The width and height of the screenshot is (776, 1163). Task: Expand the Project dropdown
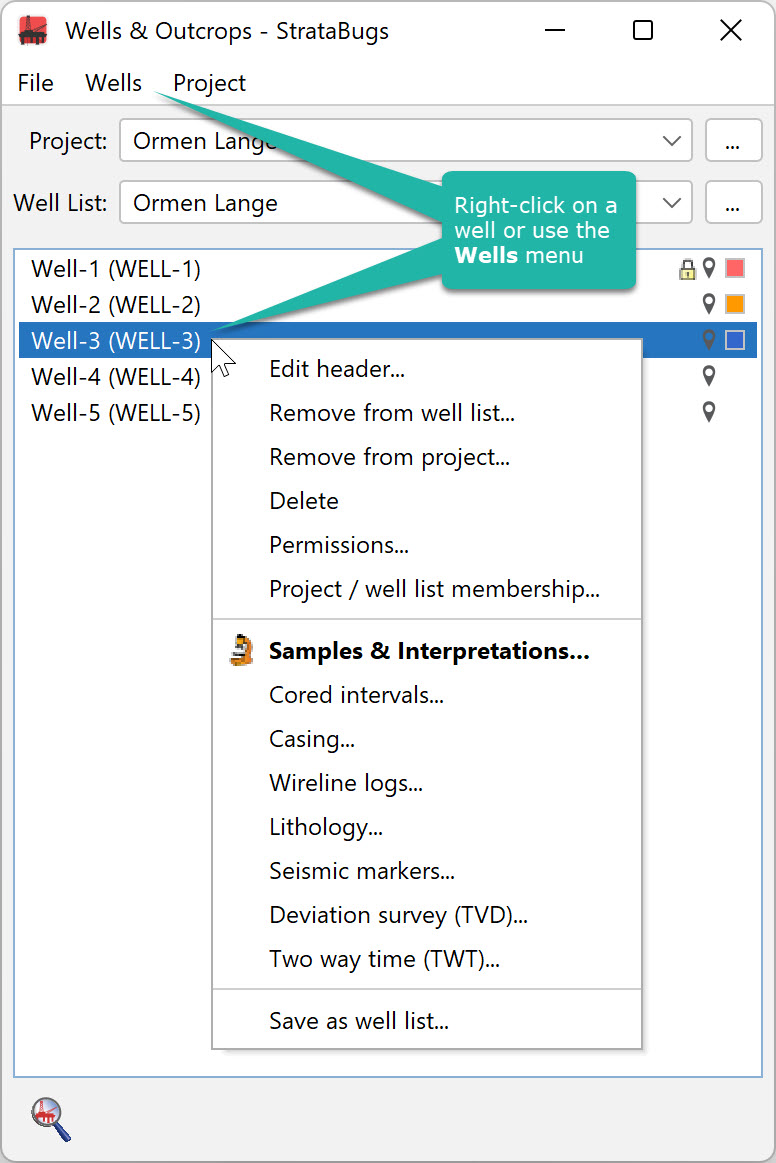coord(671,140)
